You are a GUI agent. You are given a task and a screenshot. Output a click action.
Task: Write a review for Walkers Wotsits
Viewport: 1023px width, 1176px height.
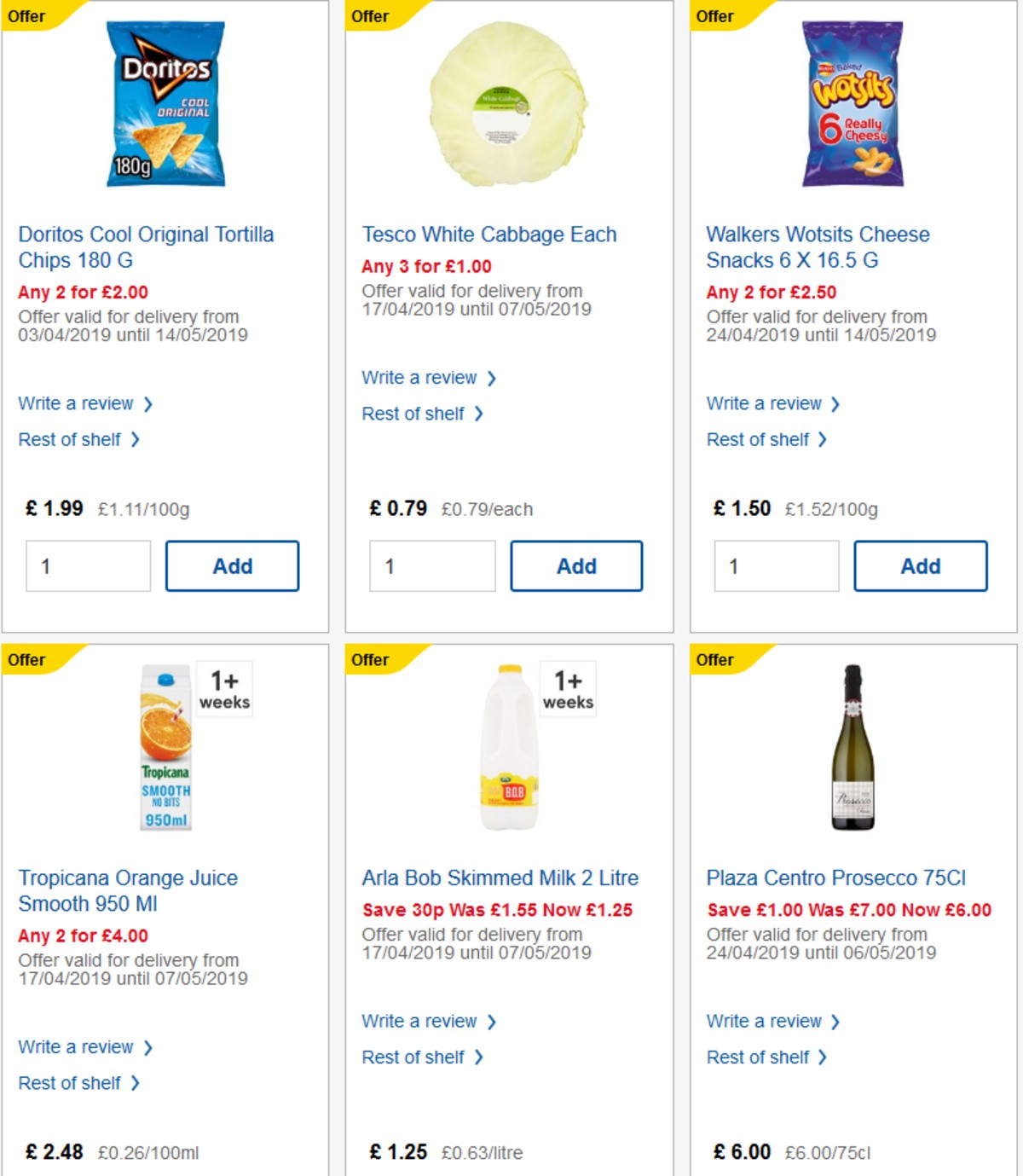click(764, 403)
